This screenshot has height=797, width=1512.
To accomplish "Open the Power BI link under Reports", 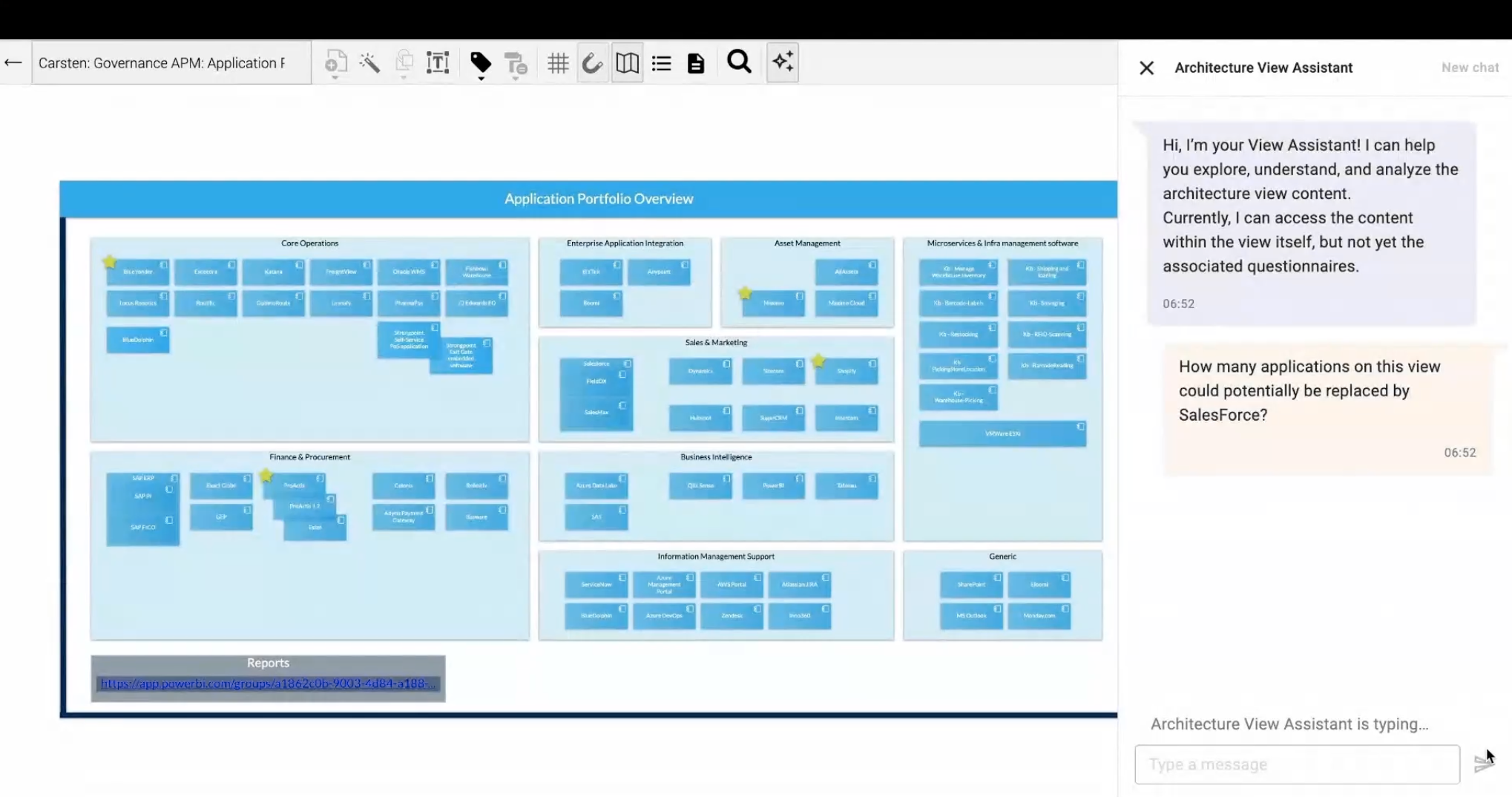I will pyautogui.click(x=268, y=683).
